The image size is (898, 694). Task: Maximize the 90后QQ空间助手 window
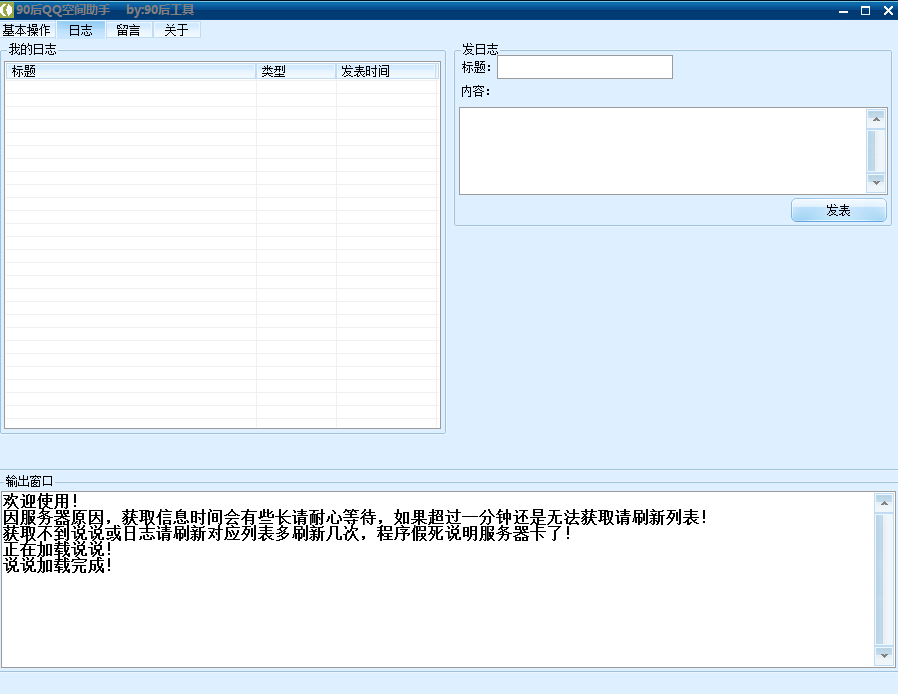click(865, 10)
